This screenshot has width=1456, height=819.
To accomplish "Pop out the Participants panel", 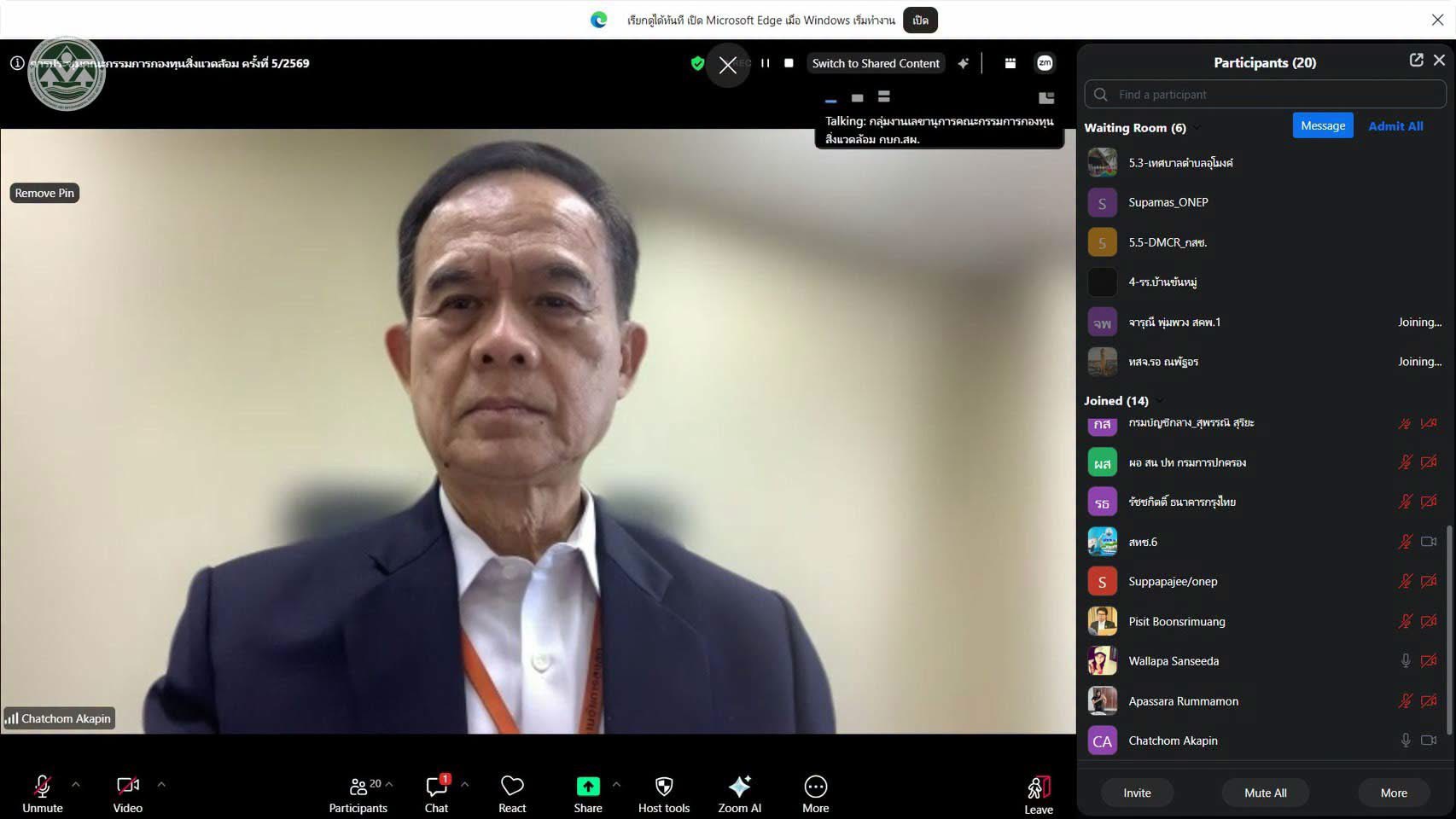I will click(x=1416, y=60).
